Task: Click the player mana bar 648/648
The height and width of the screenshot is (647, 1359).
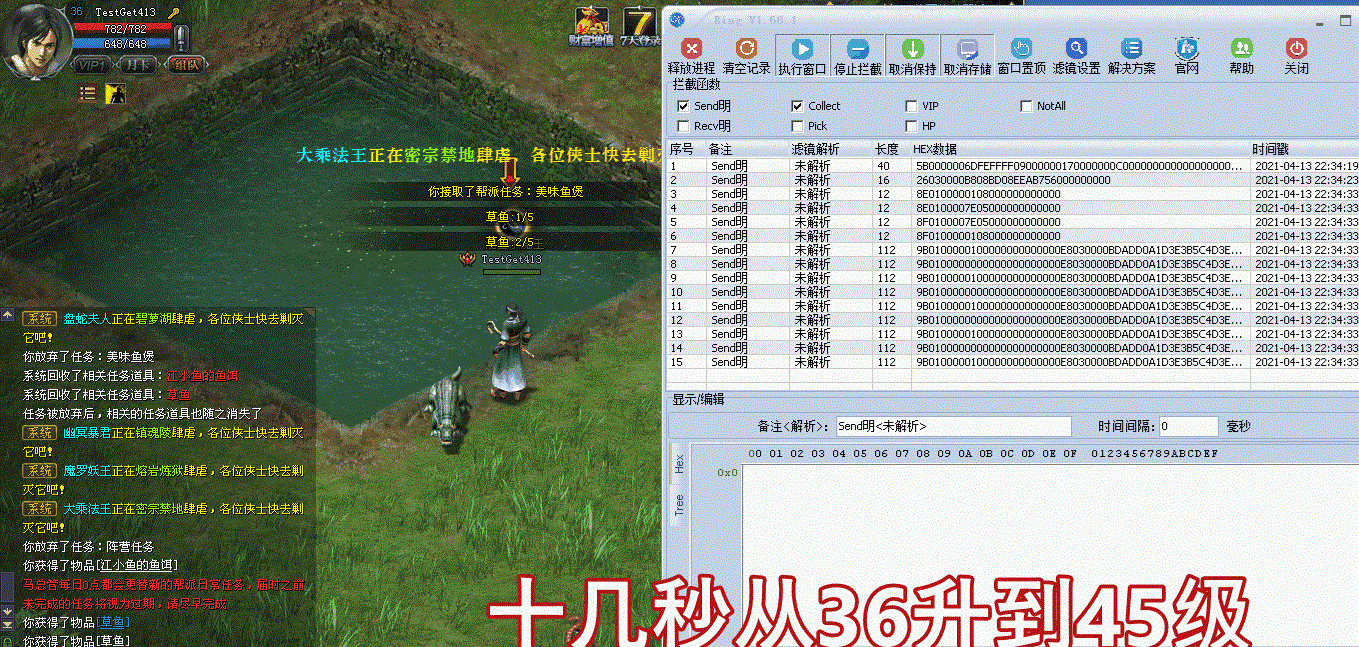Action: click(x=121, y=44)
